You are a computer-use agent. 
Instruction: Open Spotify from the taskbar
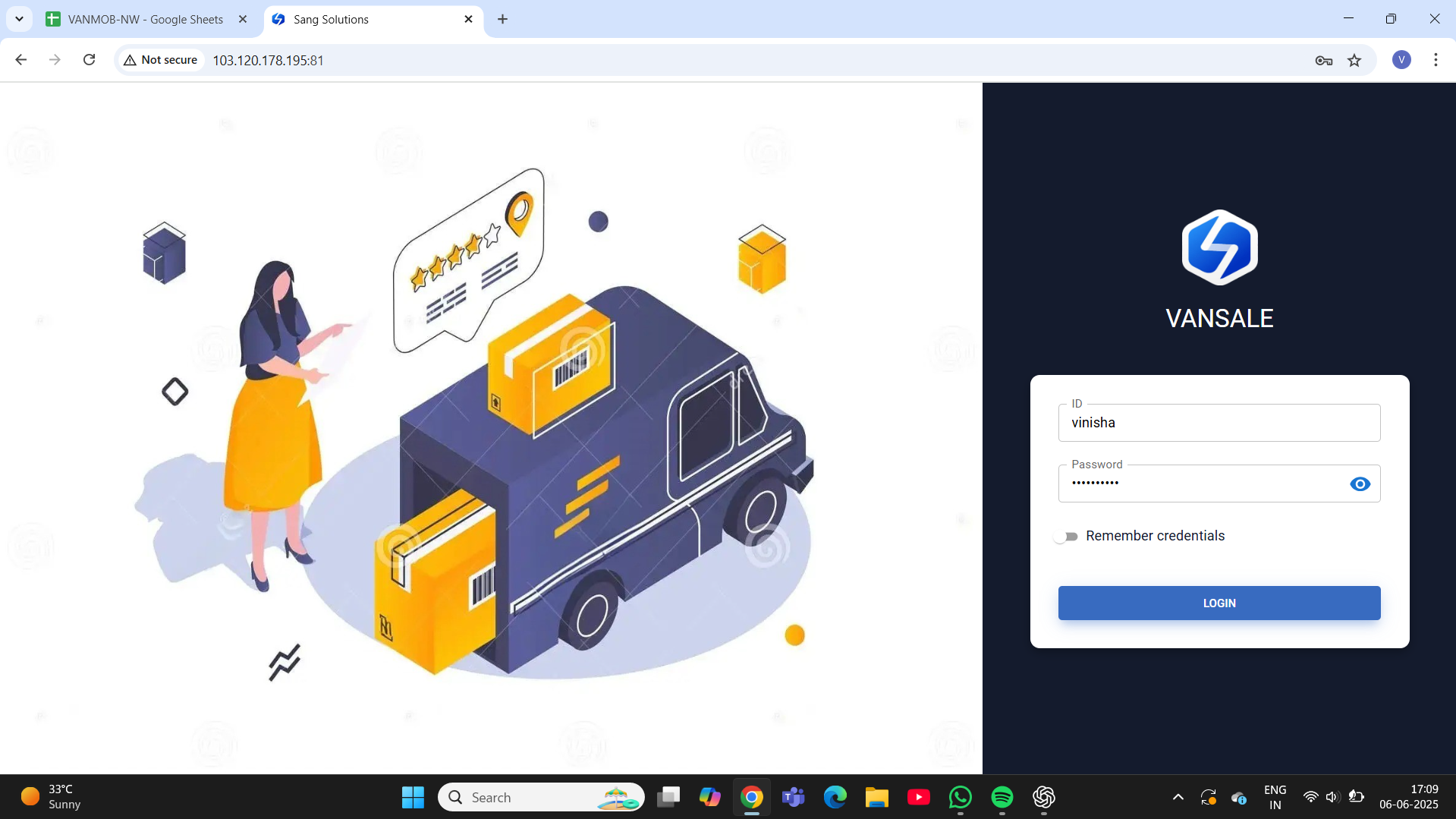(1002, 797)
